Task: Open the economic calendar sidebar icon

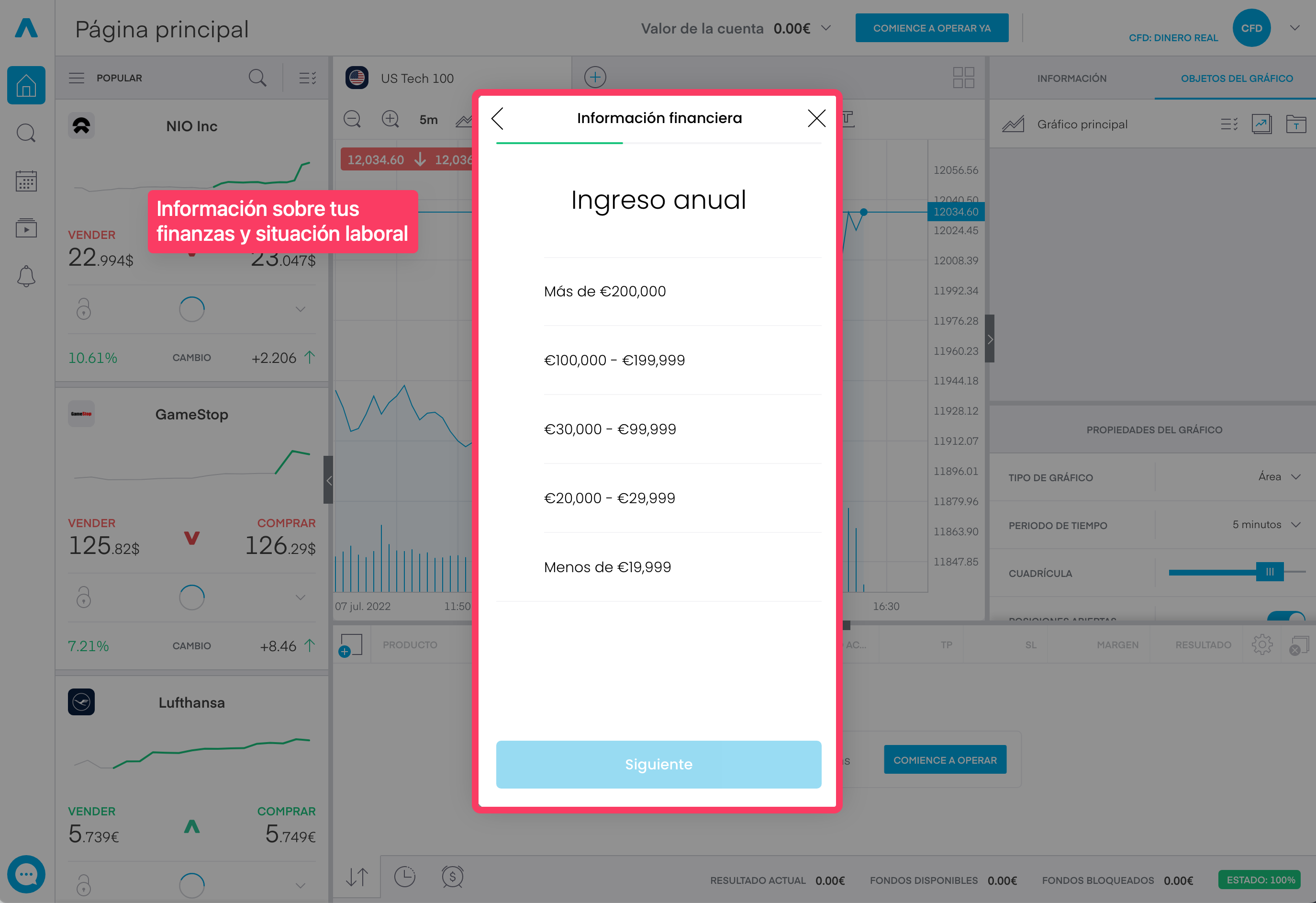Action: [x=26, y=181]
